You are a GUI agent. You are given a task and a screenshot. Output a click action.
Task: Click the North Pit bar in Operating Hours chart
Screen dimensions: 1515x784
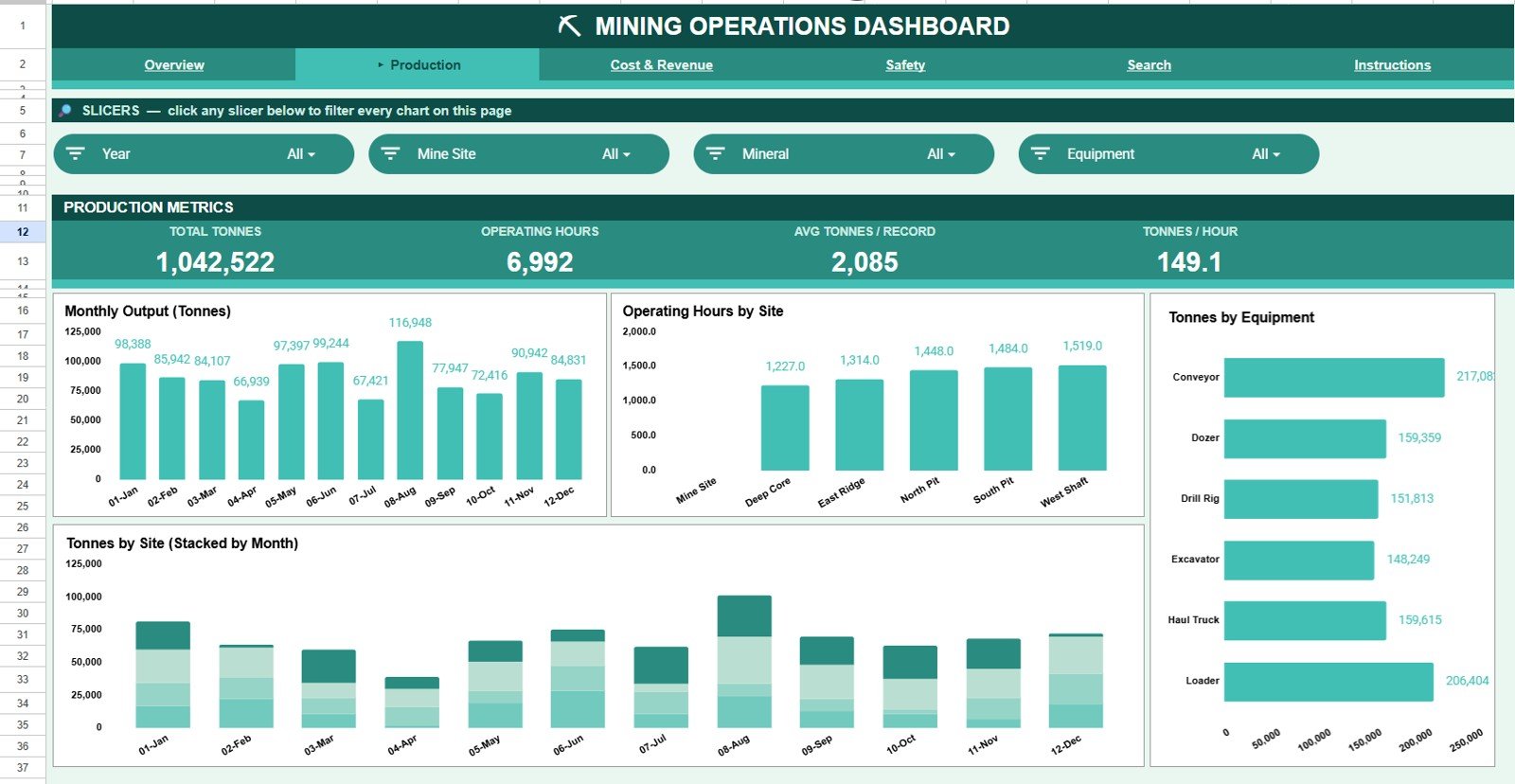tap(934, 420)
